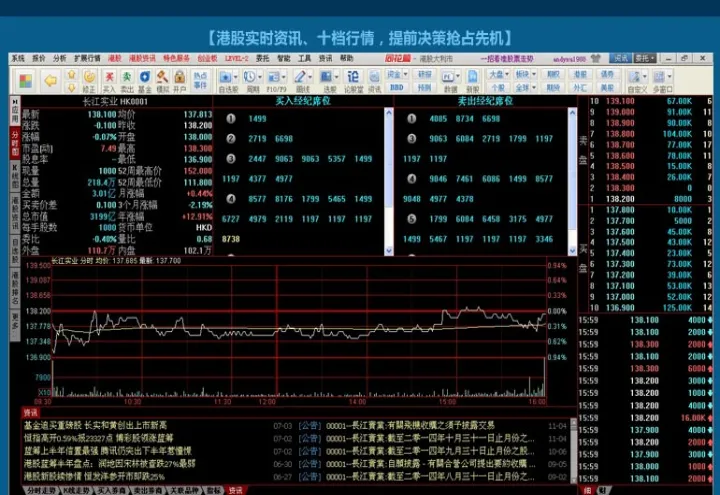Click the 预测 toolbar button
Image resolution: width=720 pixels, height=495 pixels.
tap(424, 87)
